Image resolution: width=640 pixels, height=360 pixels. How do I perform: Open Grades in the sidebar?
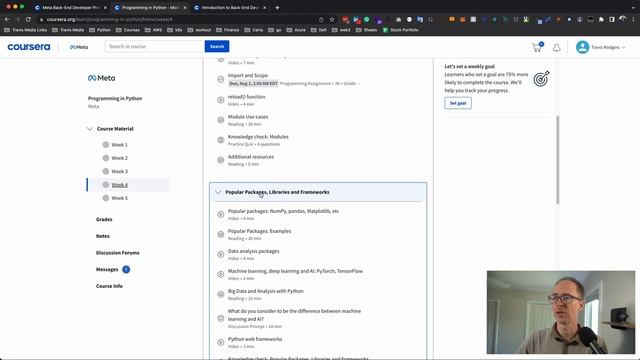[x=104, y=219]
